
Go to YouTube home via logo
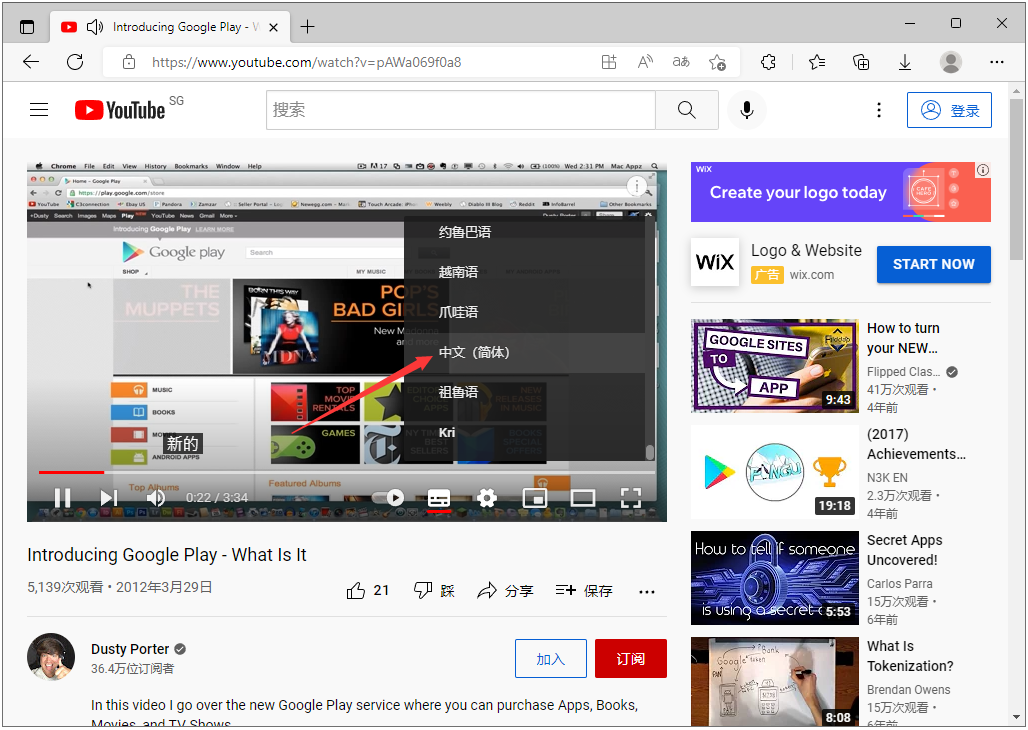click(120, 110)
